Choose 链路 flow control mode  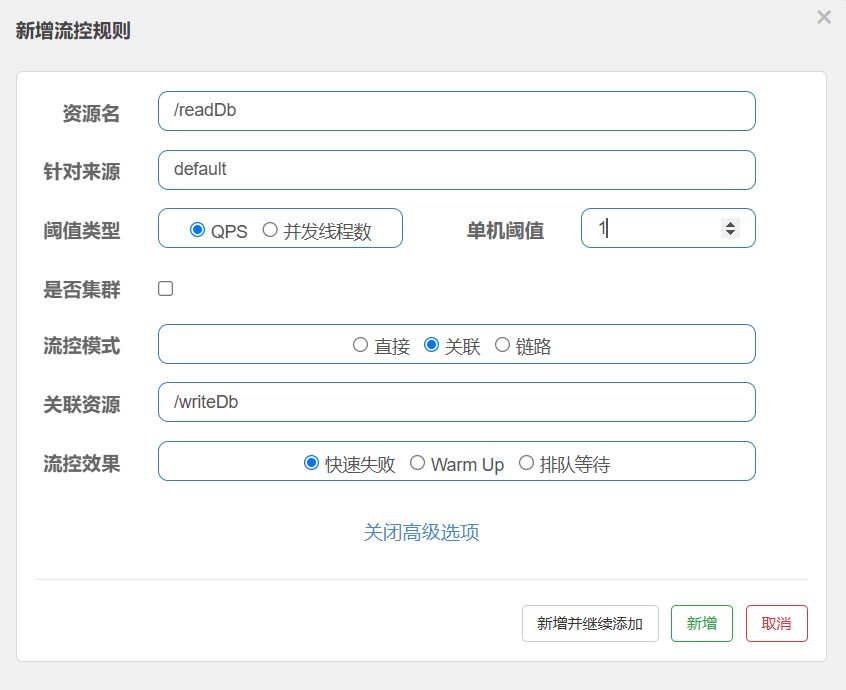click(502, 345)
